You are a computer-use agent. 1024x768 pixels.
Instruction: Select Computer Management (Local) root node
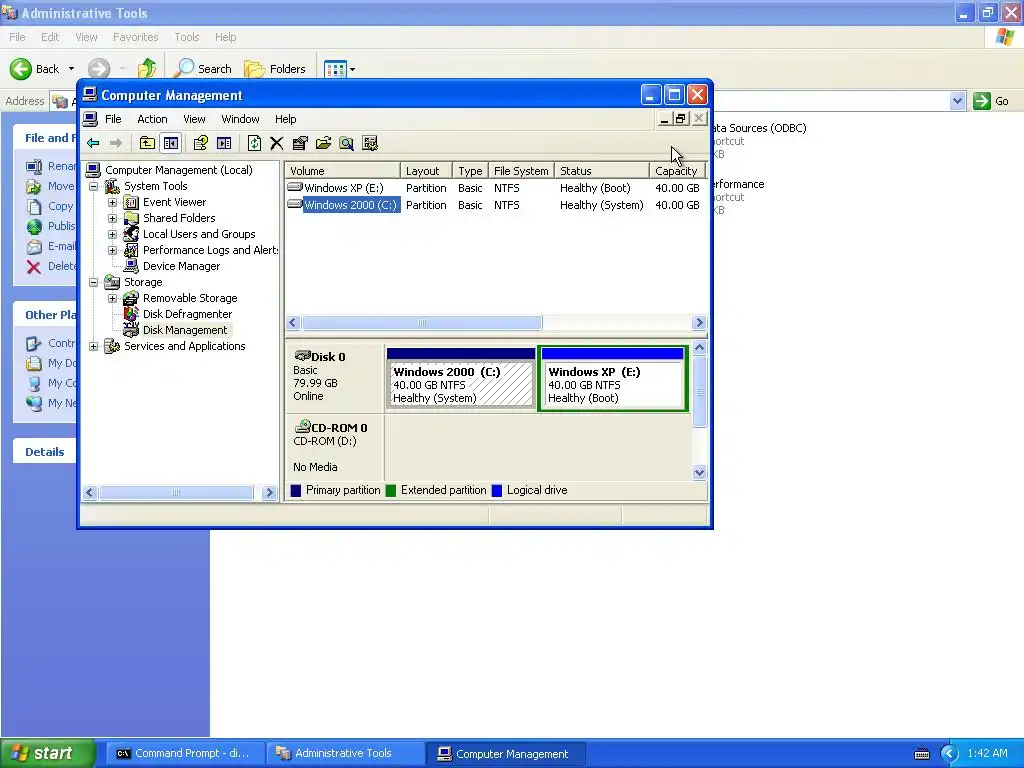(178, 170)
